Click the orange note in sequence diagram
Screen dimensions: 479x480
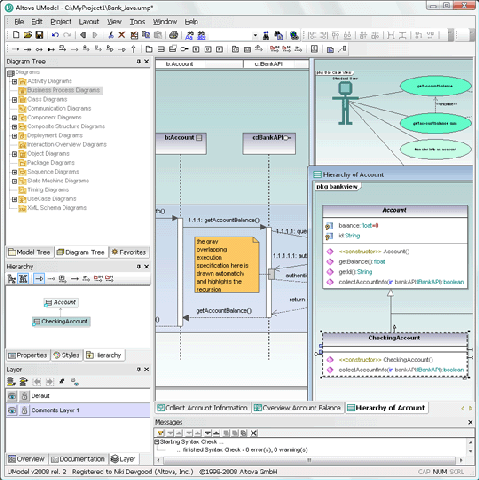(x=227, y=265)
